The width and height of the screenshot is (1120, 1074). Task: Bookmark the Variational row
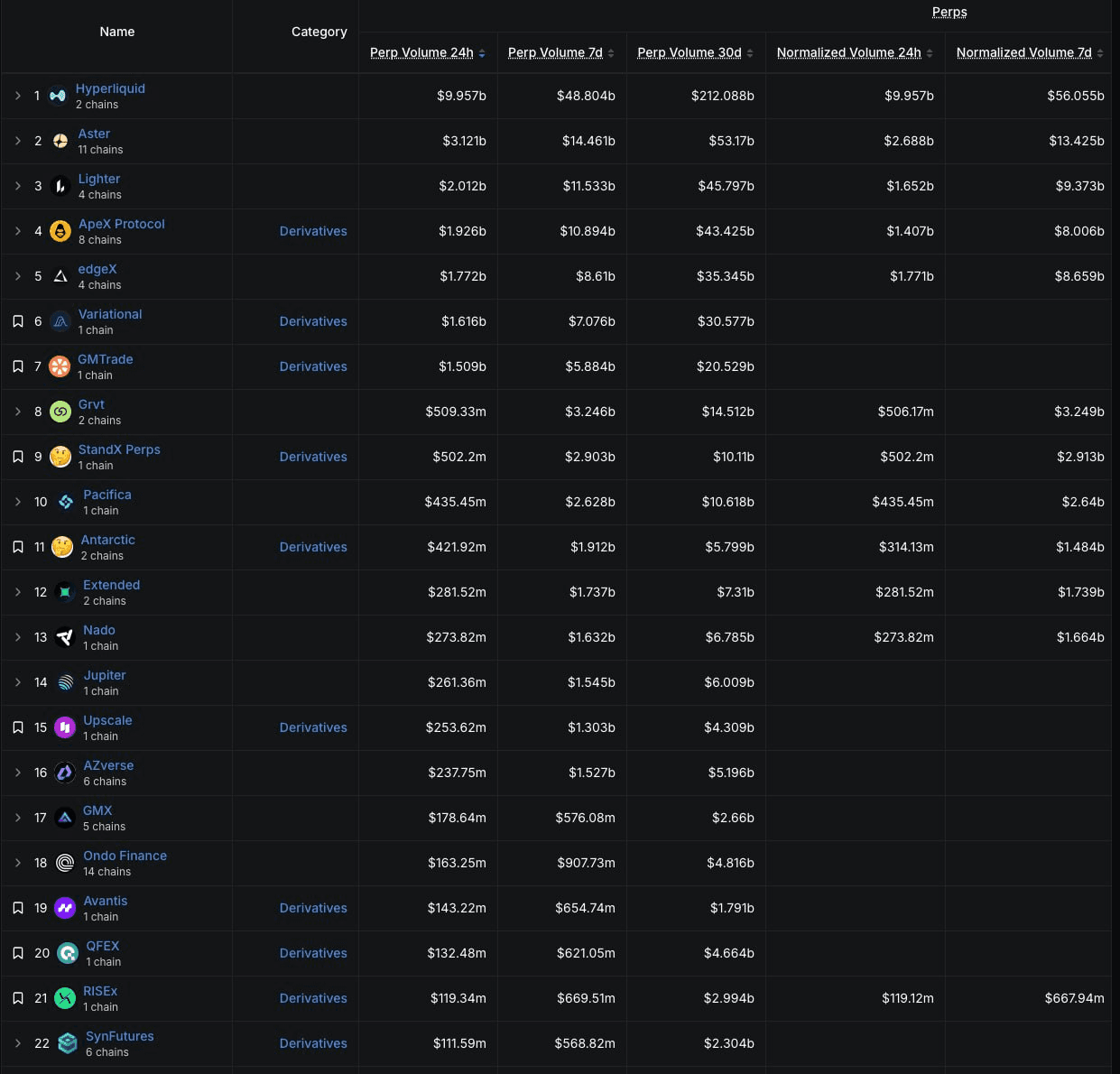click(17, 321)
